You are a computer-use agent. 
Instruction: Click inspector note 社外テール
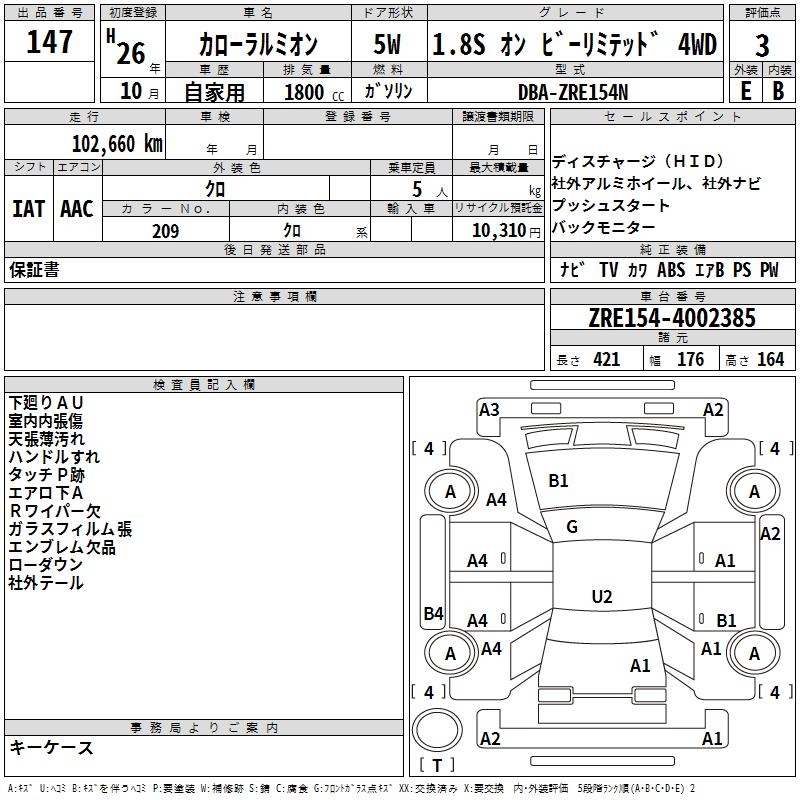(x=46, y=583)
